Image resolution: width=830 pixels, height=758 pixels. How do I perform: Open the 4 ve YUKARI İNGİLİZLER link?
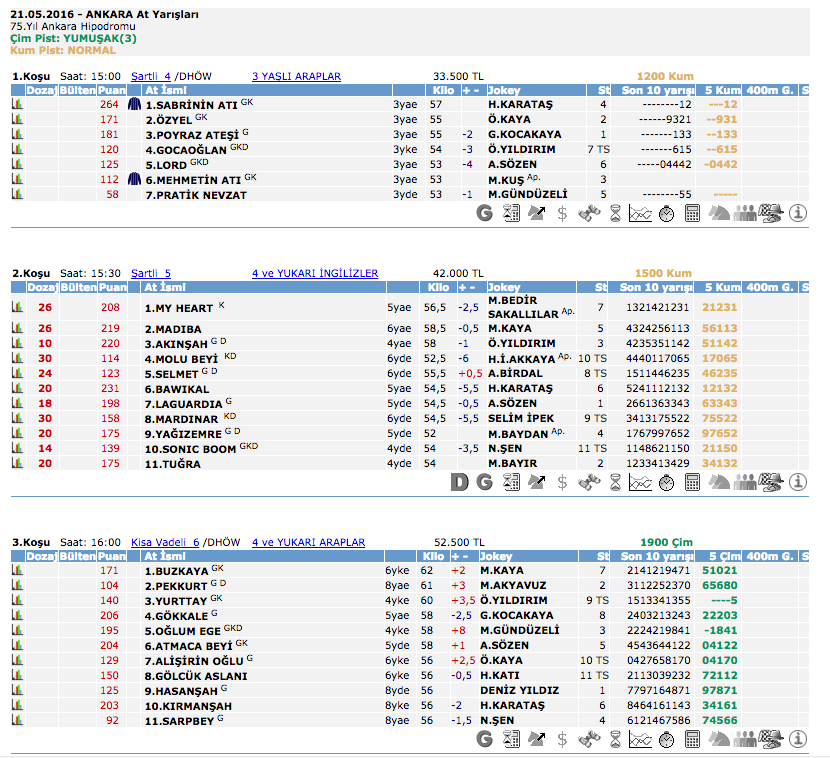(x=315, y=273)
